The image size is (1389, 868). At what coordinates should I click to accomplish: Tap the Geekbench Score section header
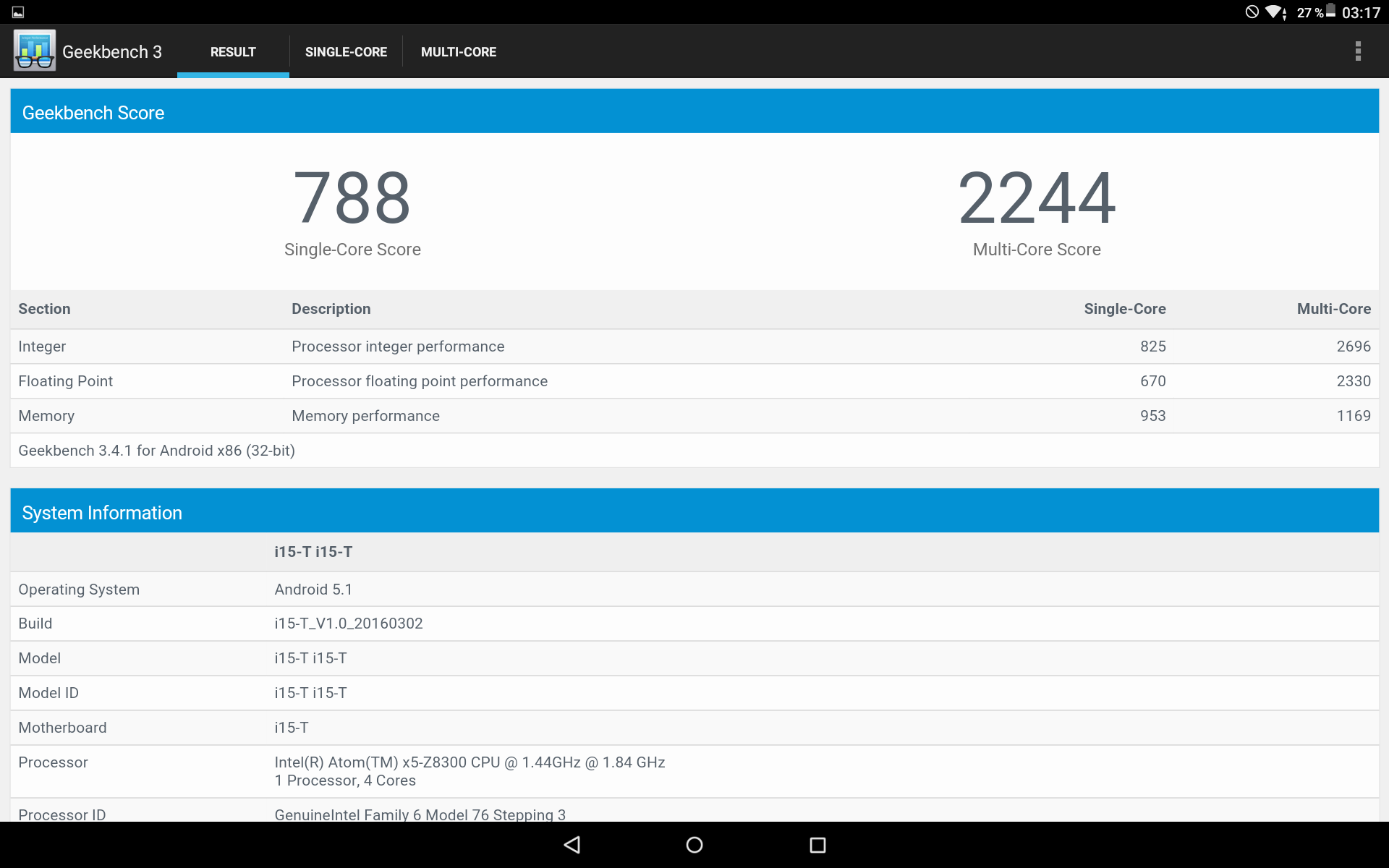point(694,112)
